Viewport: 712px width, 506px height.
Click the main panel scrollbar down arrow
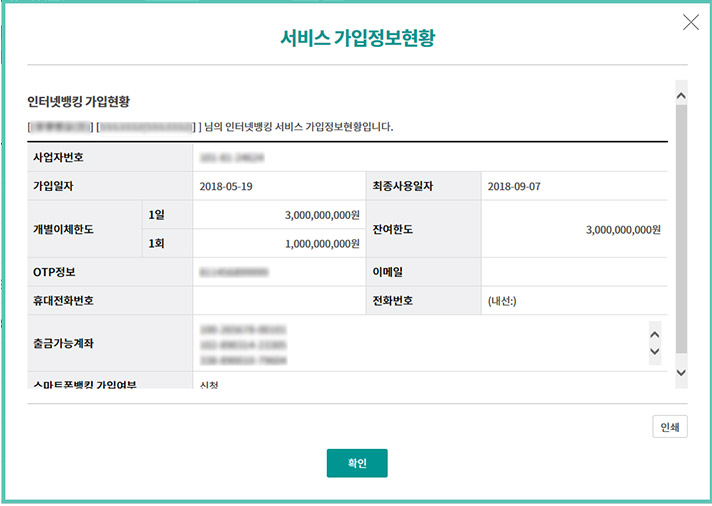click(681, 372)
